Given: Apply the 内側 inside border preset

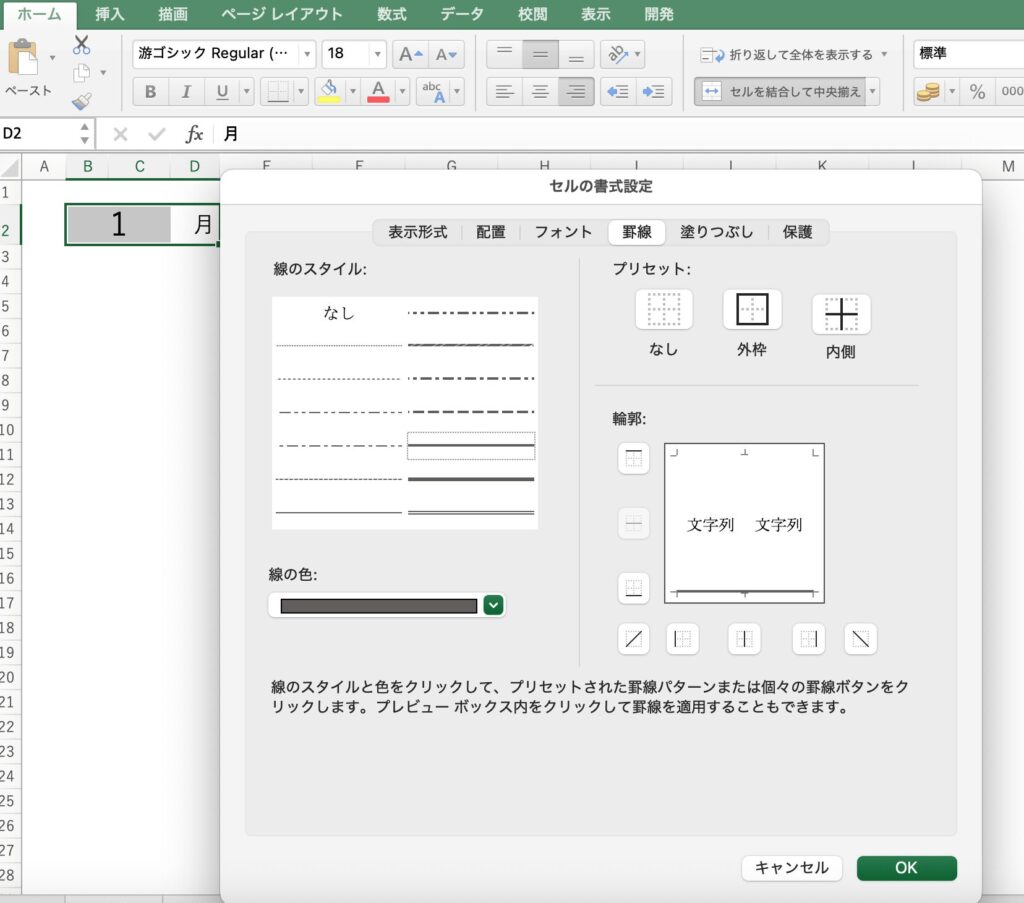Looking at the screenshot, I should click(x=840, y=314).
